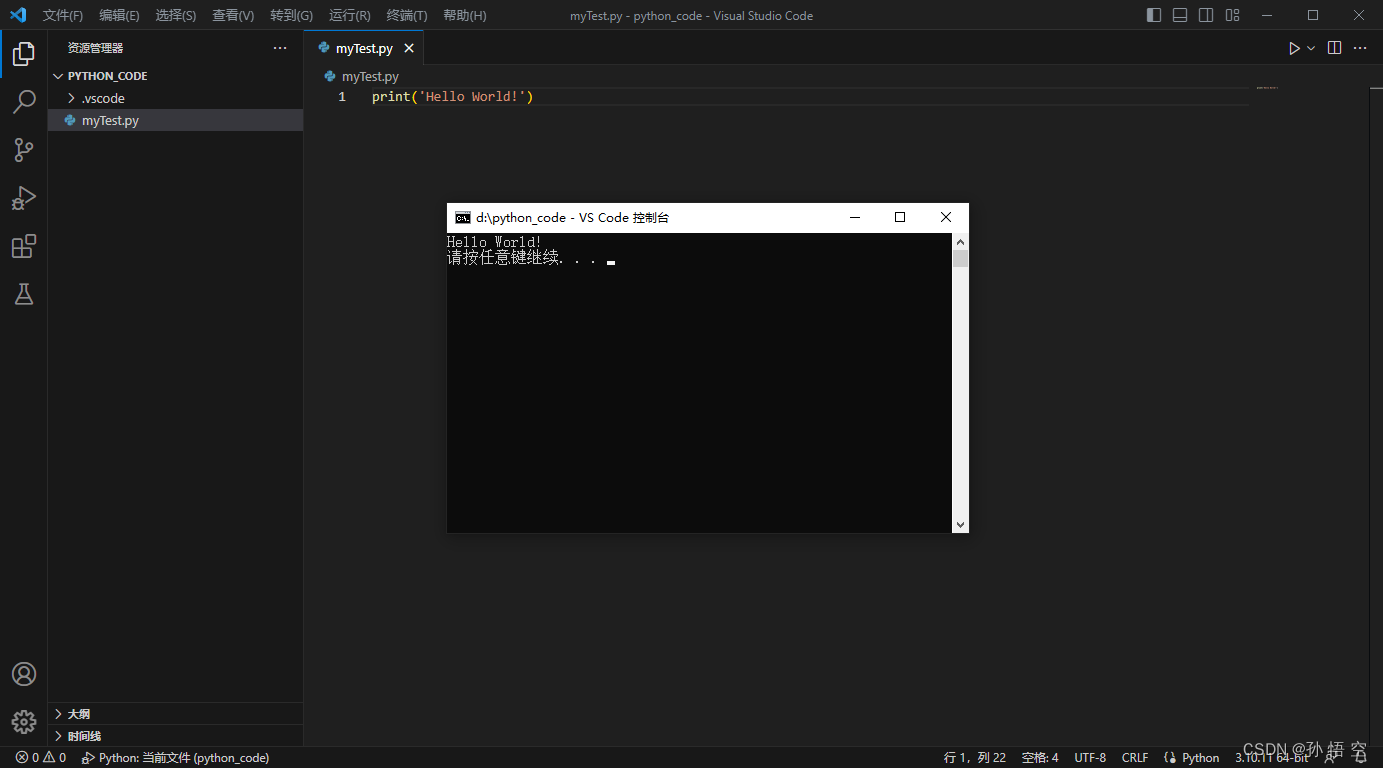This screenshot has height=768, width=1383.
Task: Open editor More Actions ellipsis
Action: (x=1360, y=48)
